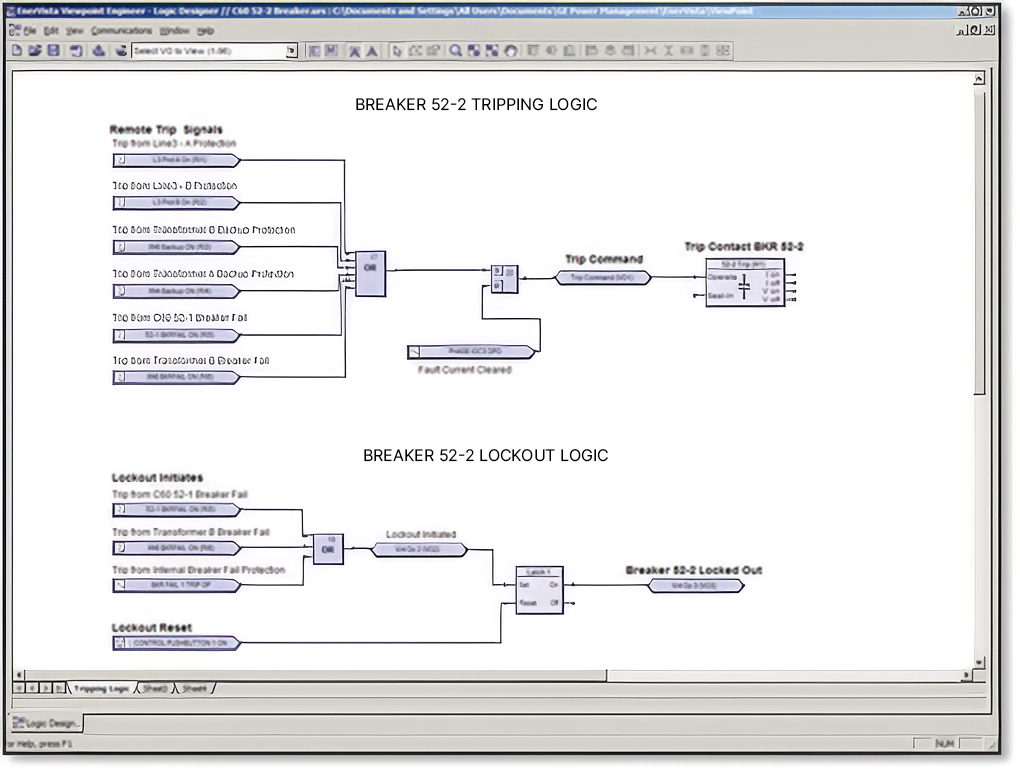Click the horizontal scrollbar thumb
Image resolution: width=1020 pixels, height=772 pixels.
pos(315,676)
